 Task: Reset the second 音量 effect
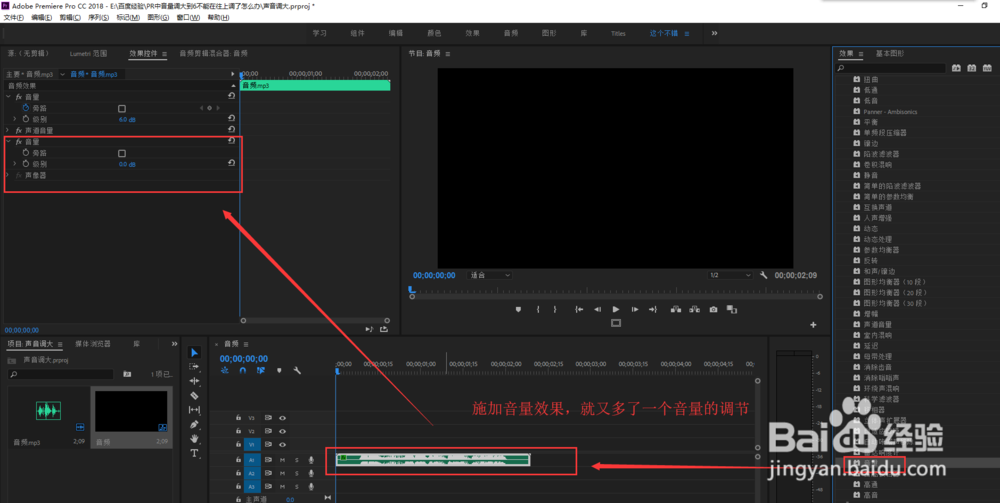[x=232, y=142]
